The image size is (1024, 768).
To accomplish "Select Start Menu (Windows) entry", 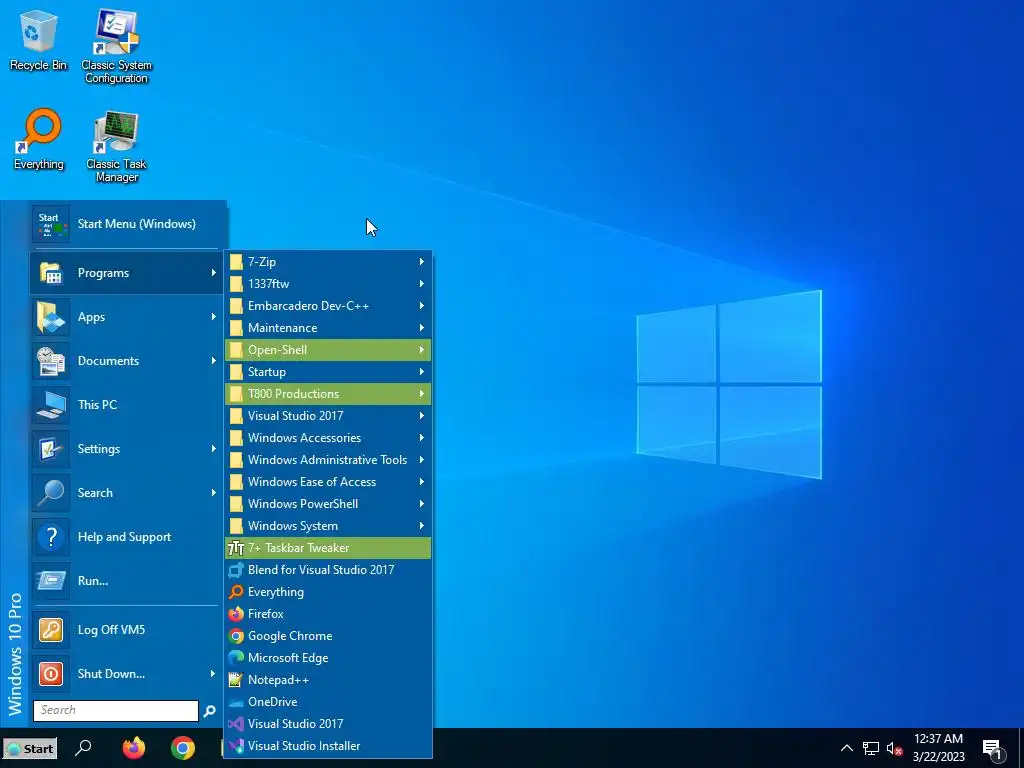I will (129, 224).
